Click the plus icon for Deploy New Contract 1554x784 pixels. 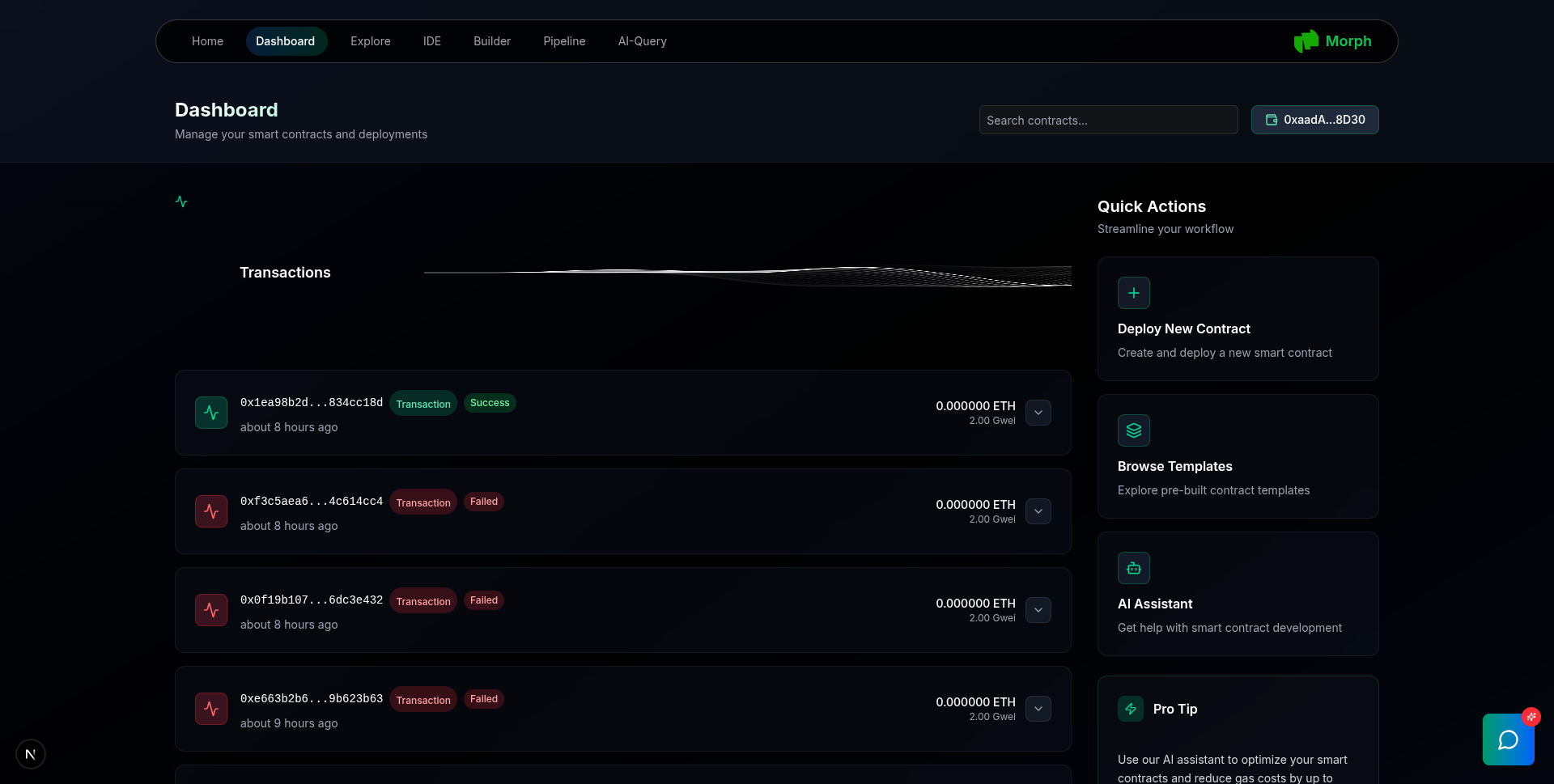(x=1134, y=293)
